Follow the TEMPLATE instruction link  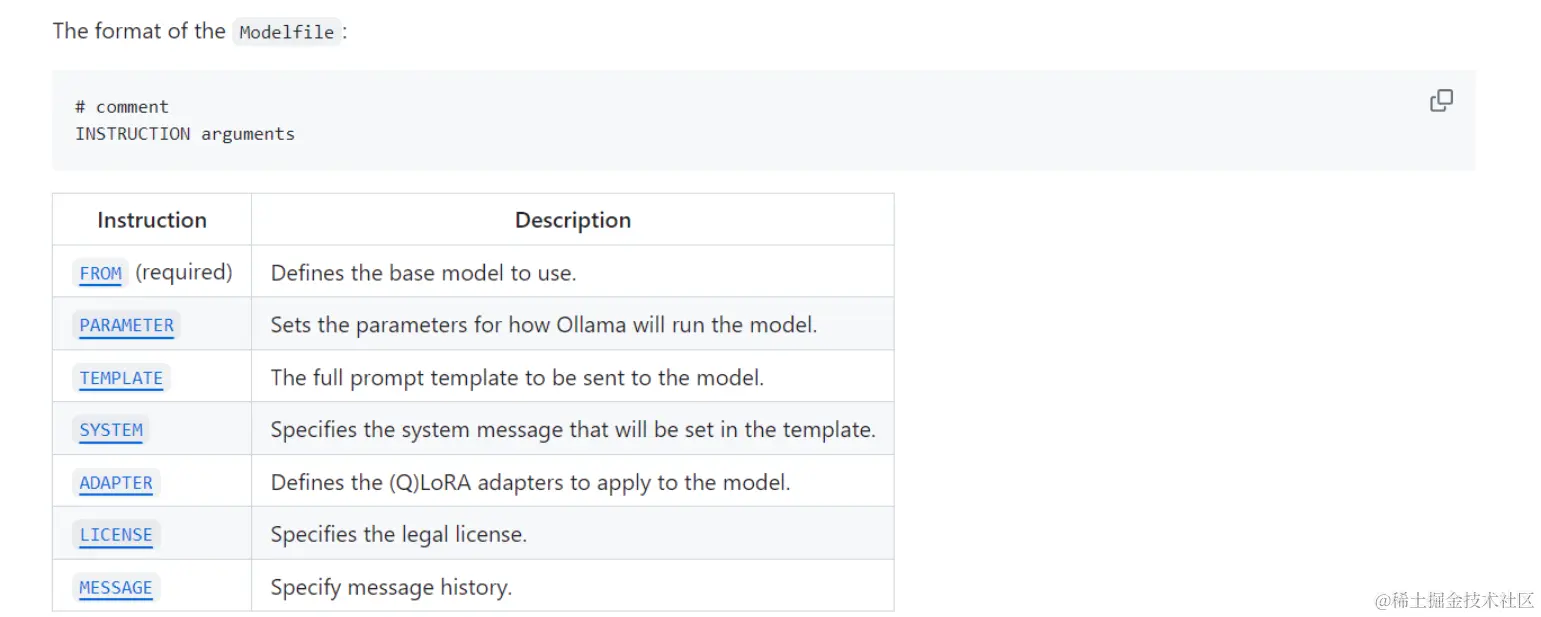(x=121, y=378)
